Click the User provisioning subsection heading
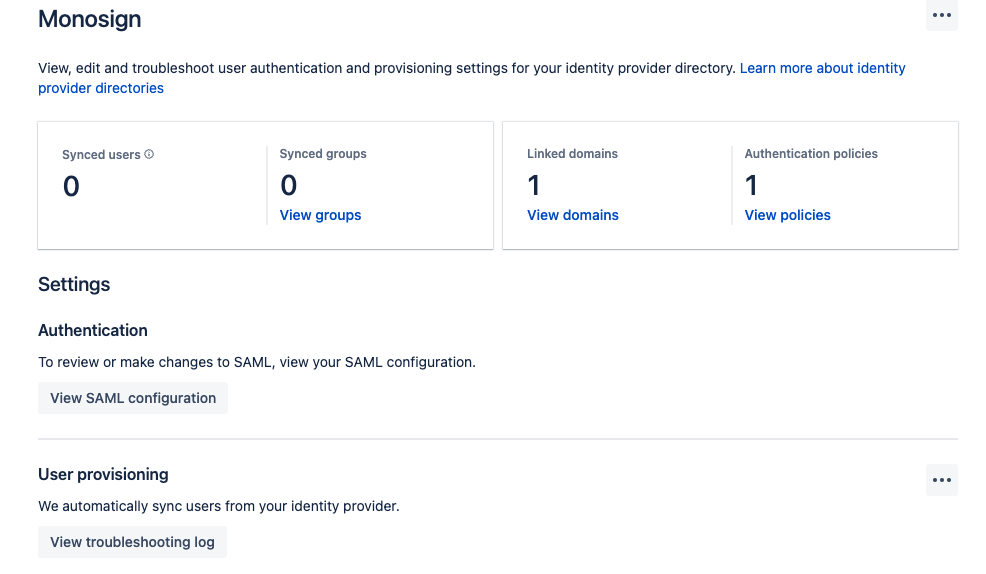 pyautogui.click(x=103, y=475)
